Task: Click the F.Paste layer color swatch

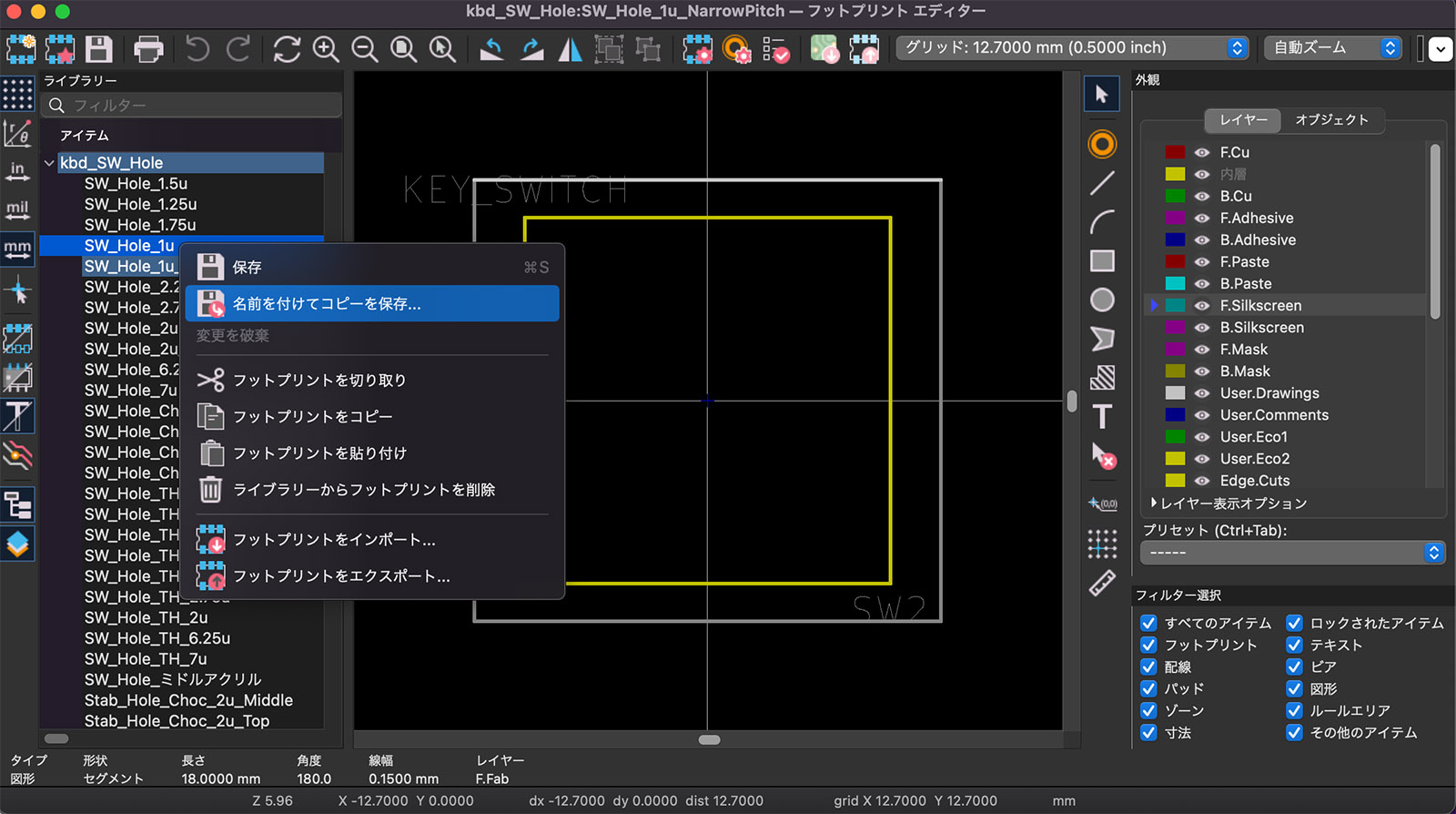Action: click(1176, 262)
